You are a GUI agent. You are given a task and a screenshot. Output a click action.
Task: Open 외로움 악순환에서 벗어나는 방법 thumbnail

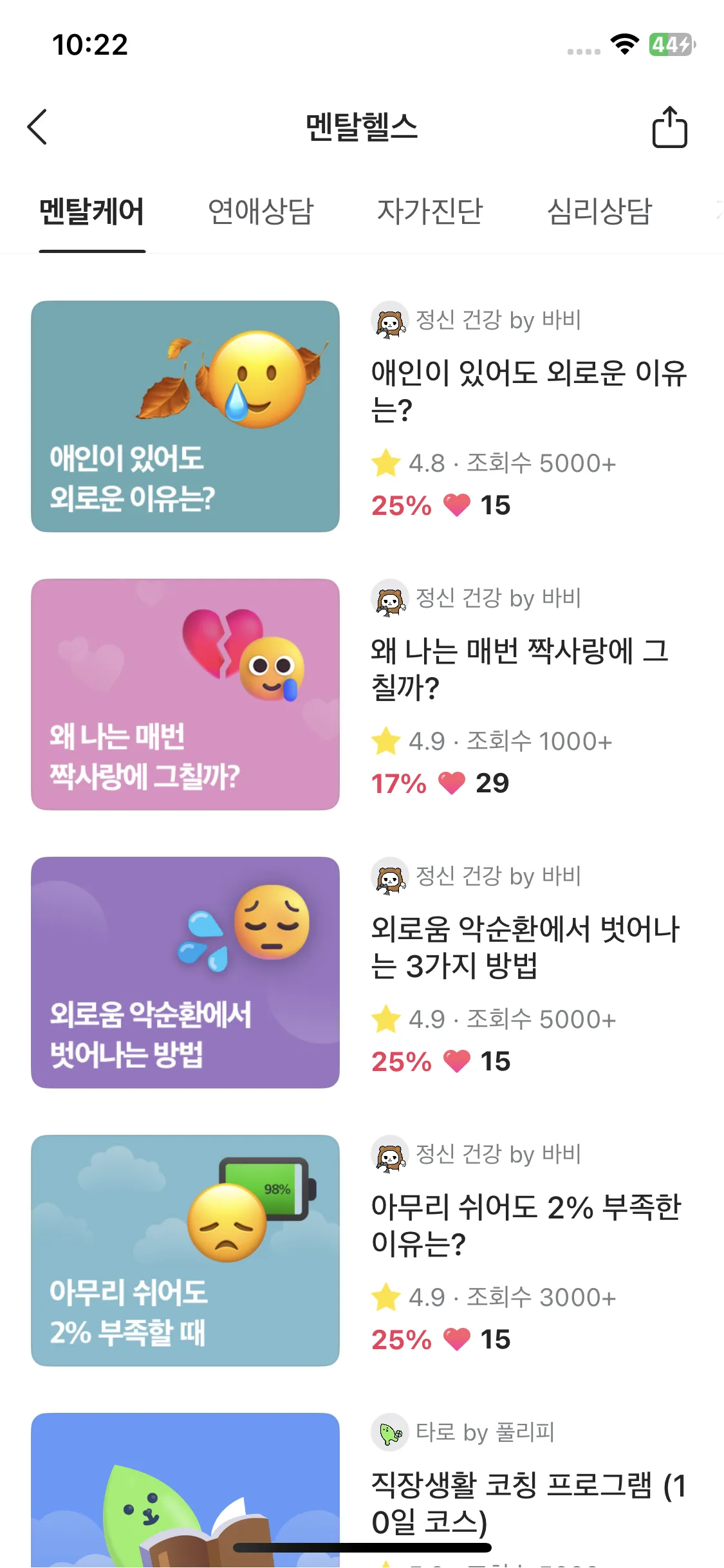185,973
